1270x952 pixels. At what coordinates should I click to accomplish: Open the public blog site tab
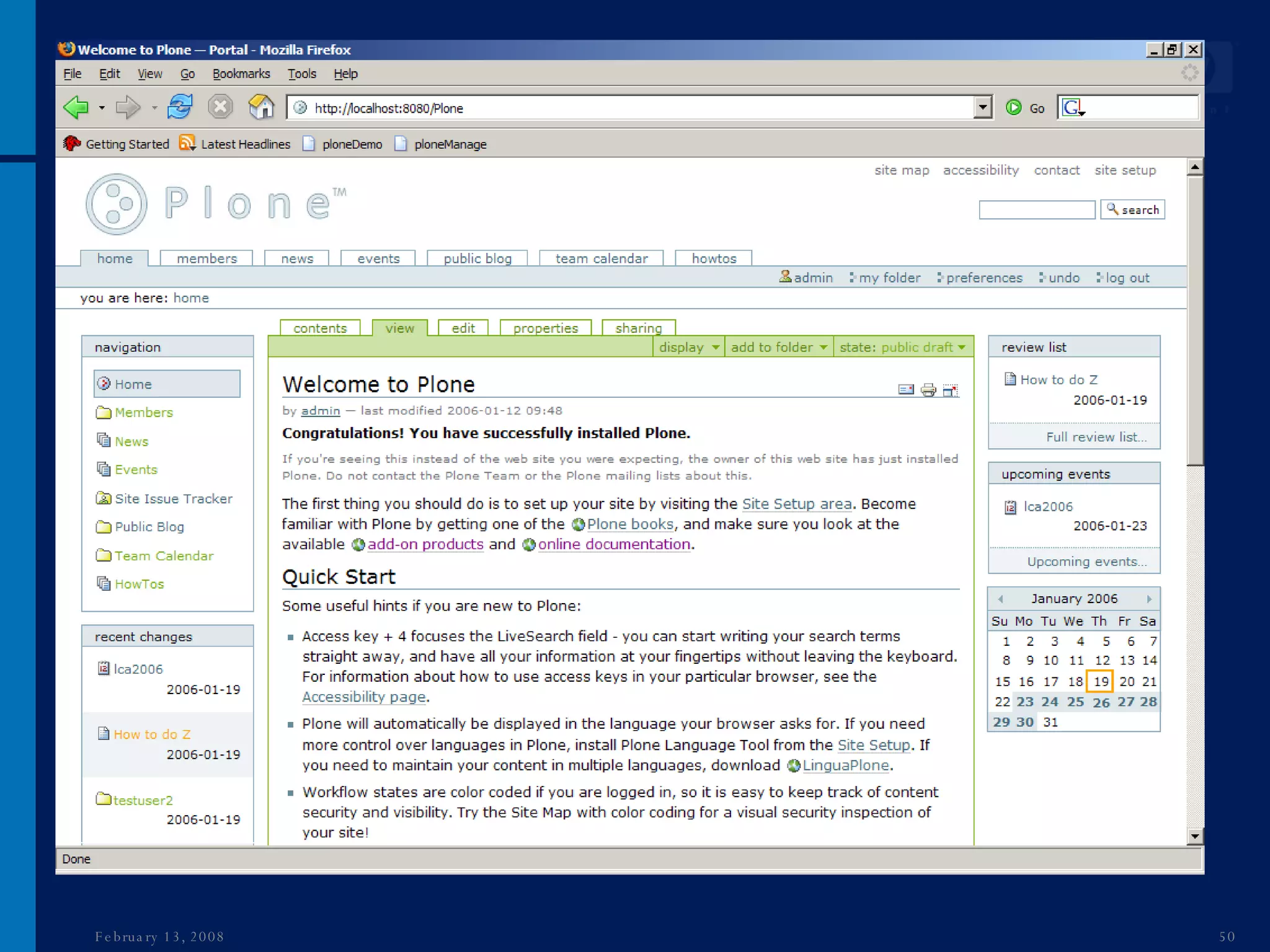click(x=477, y=258)
